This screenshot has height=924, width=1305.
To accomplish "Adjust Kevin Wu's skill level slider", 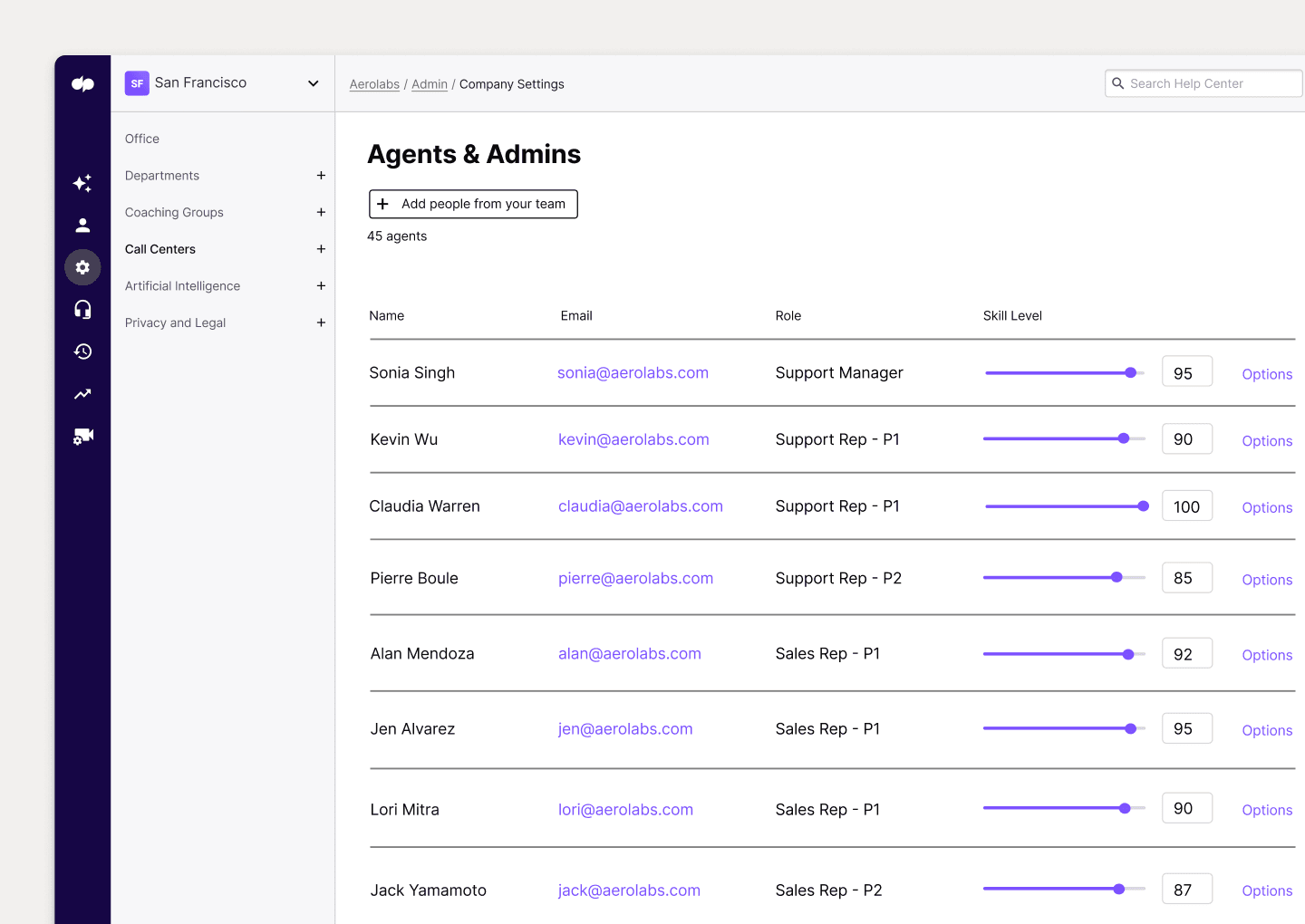I will click(1124, 438).
